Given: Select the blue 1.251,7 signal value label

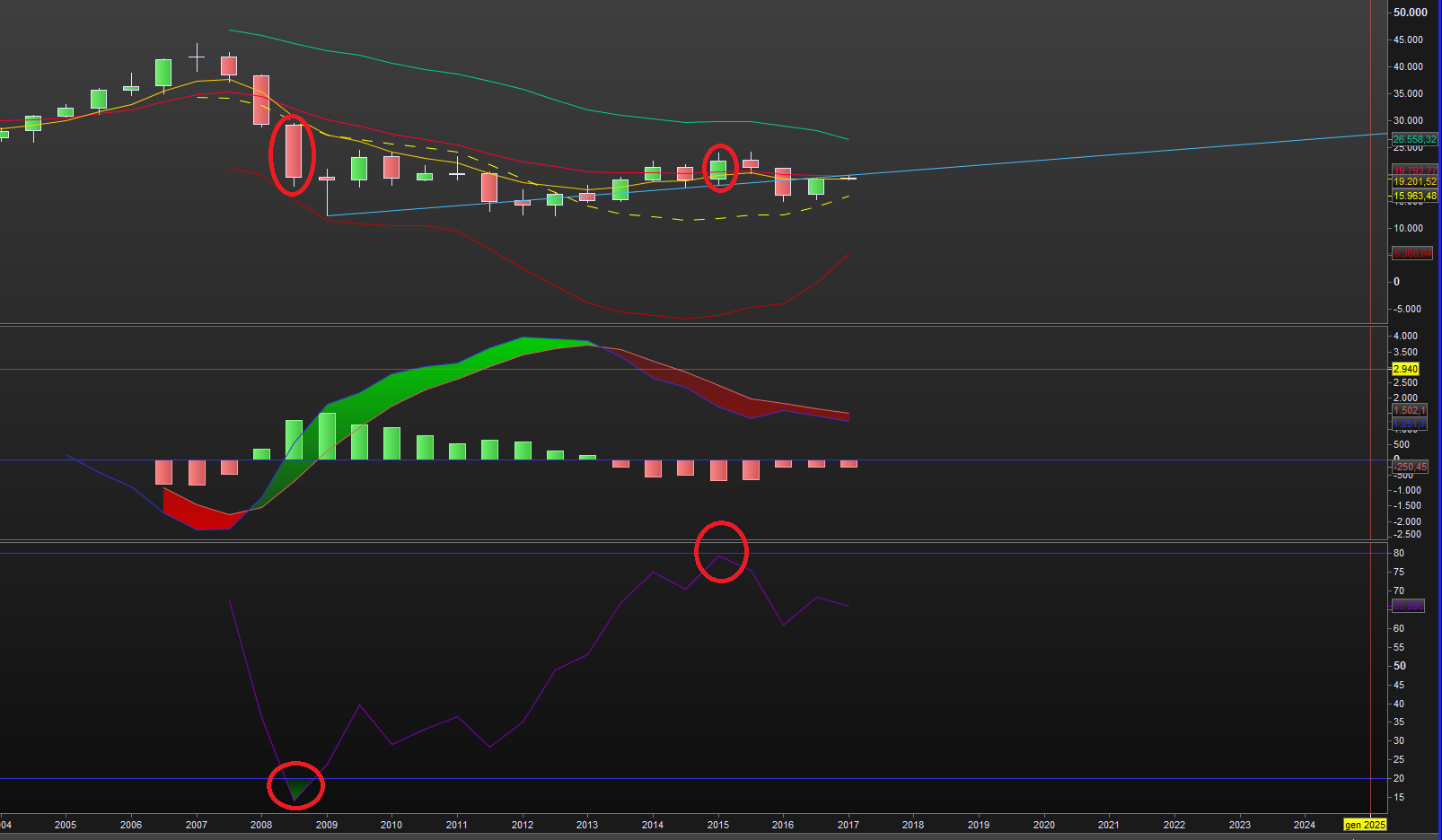Looking at the screenshot, I should (1409, 424).
